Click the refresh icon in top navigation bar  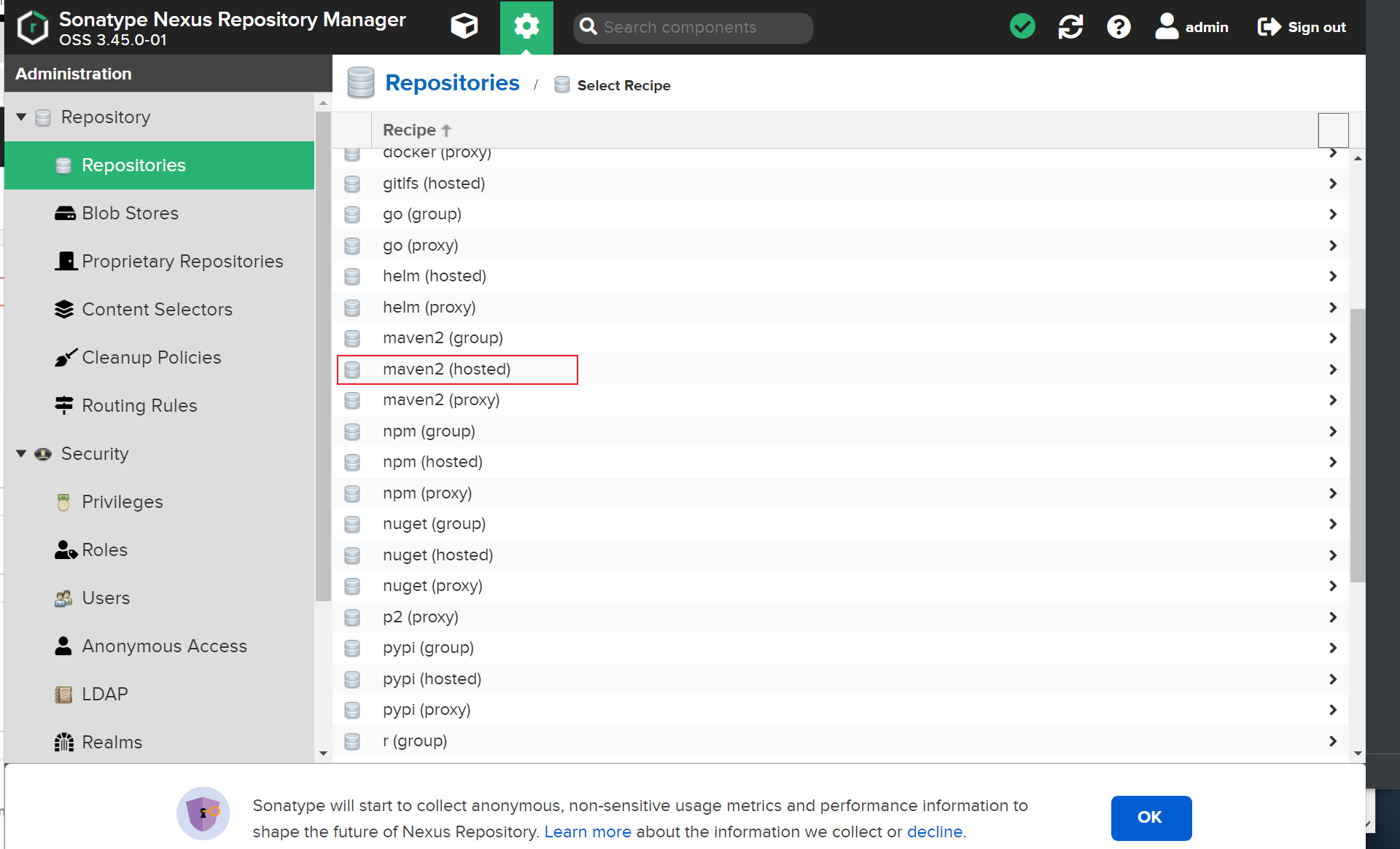(x=1071, y=27)
